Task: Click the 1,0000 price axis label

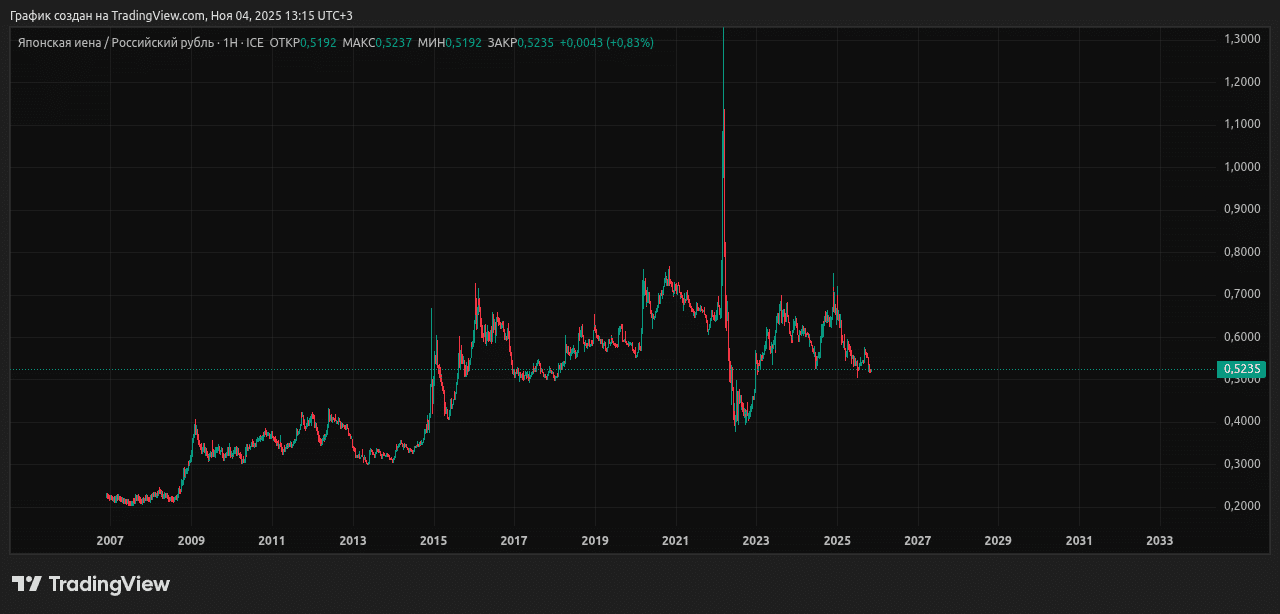Action: coord(1241,166)
